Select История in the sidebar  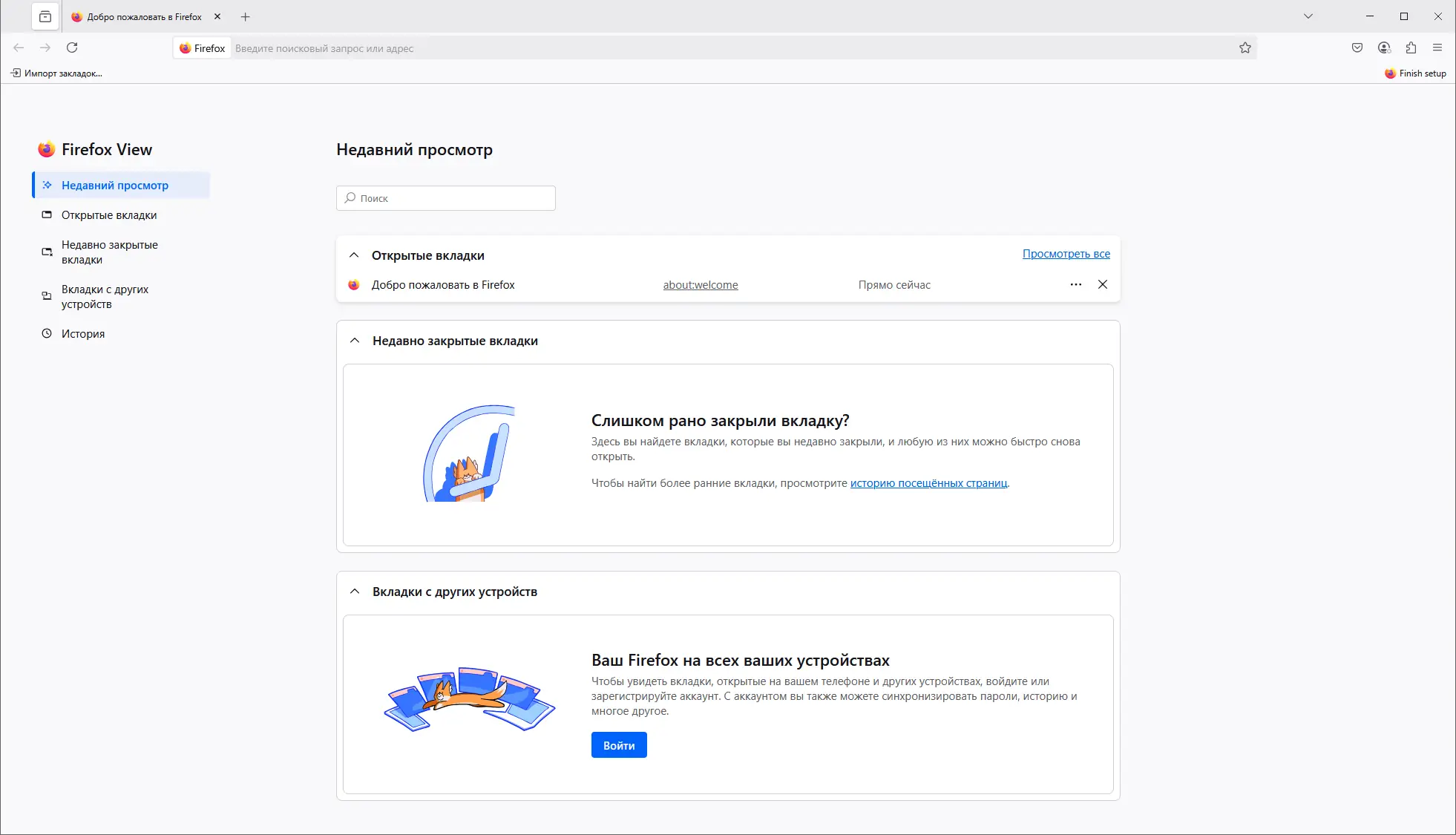pyautogui.click(x=83, y=334)
